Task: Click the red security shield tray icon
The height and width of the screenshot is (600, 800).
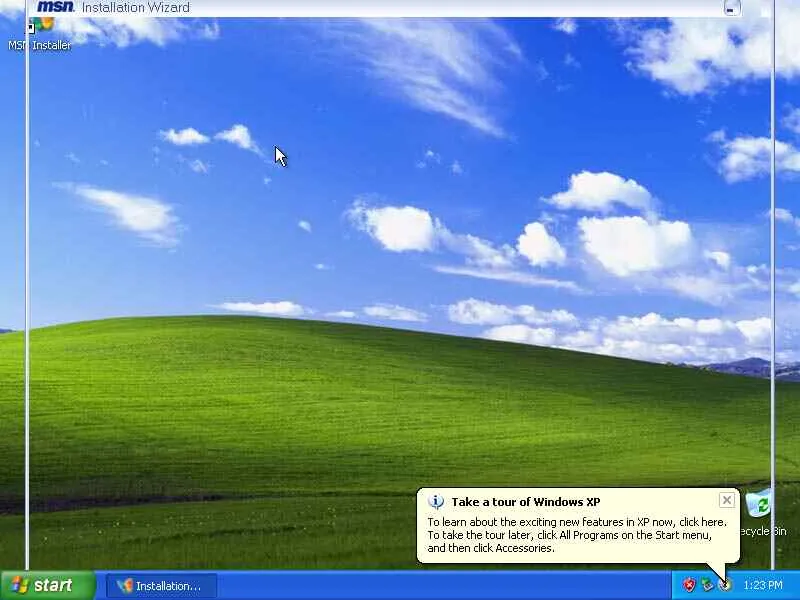Action: click(689, 585)
